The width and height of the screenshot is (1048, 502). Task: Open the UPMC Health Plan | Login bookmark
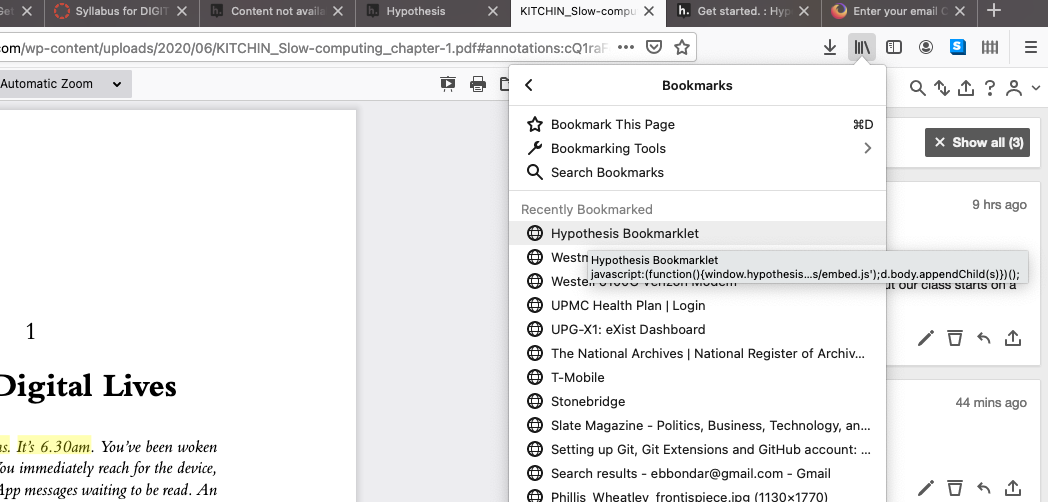point(697,305)
